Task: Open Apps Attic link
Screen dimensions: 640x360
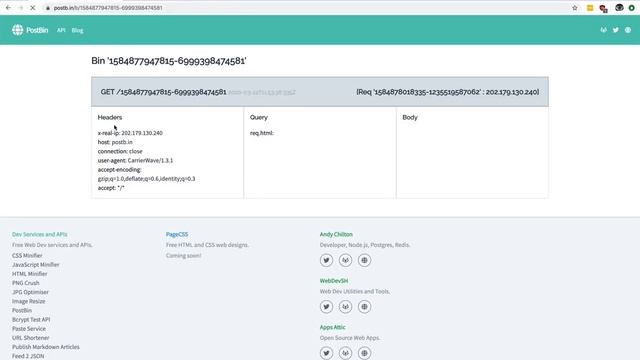Action: [x=332, y=327]
